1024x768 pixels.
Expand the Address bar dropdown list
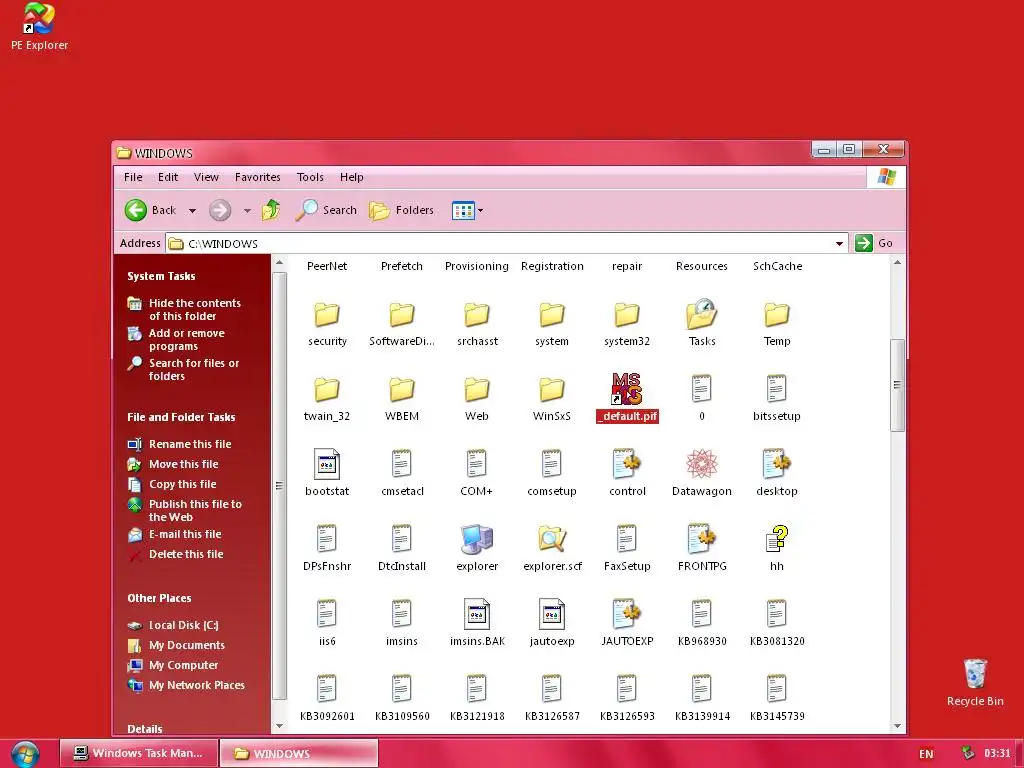tap(839, 244)
